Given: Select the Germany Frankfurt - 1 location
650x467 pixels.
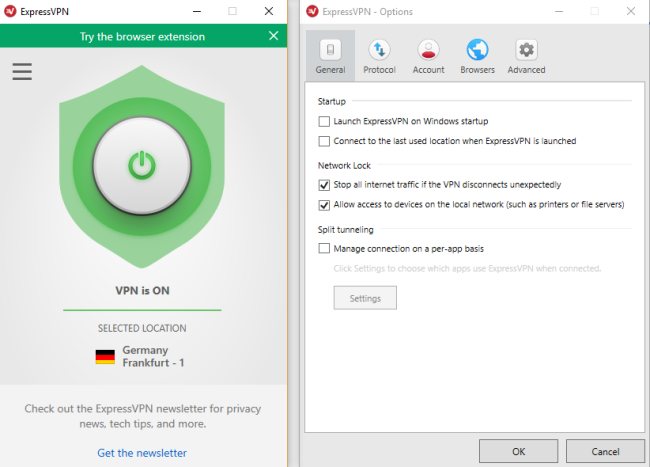Looking at the screenshot, I should tap(140, 356).
